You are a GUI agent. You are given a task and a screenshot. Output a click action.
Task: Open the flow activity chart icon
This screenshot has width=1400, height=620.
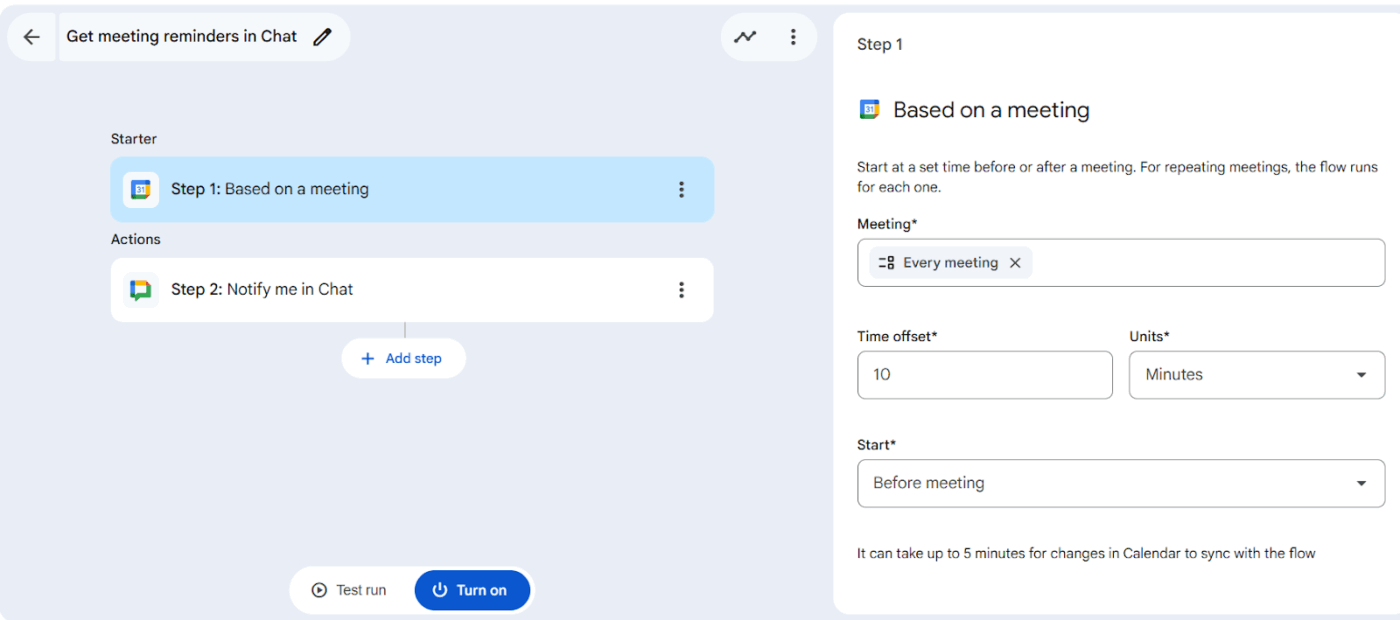click(x=745, y=36)
